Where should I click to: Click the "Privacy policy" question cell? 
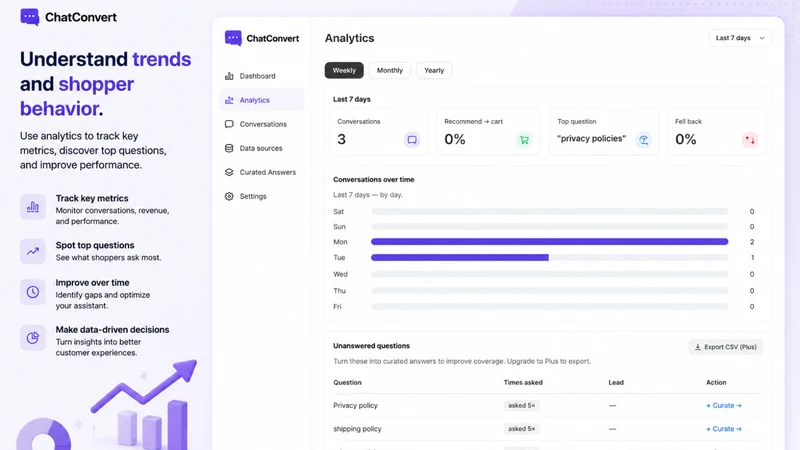pos(356,406)
